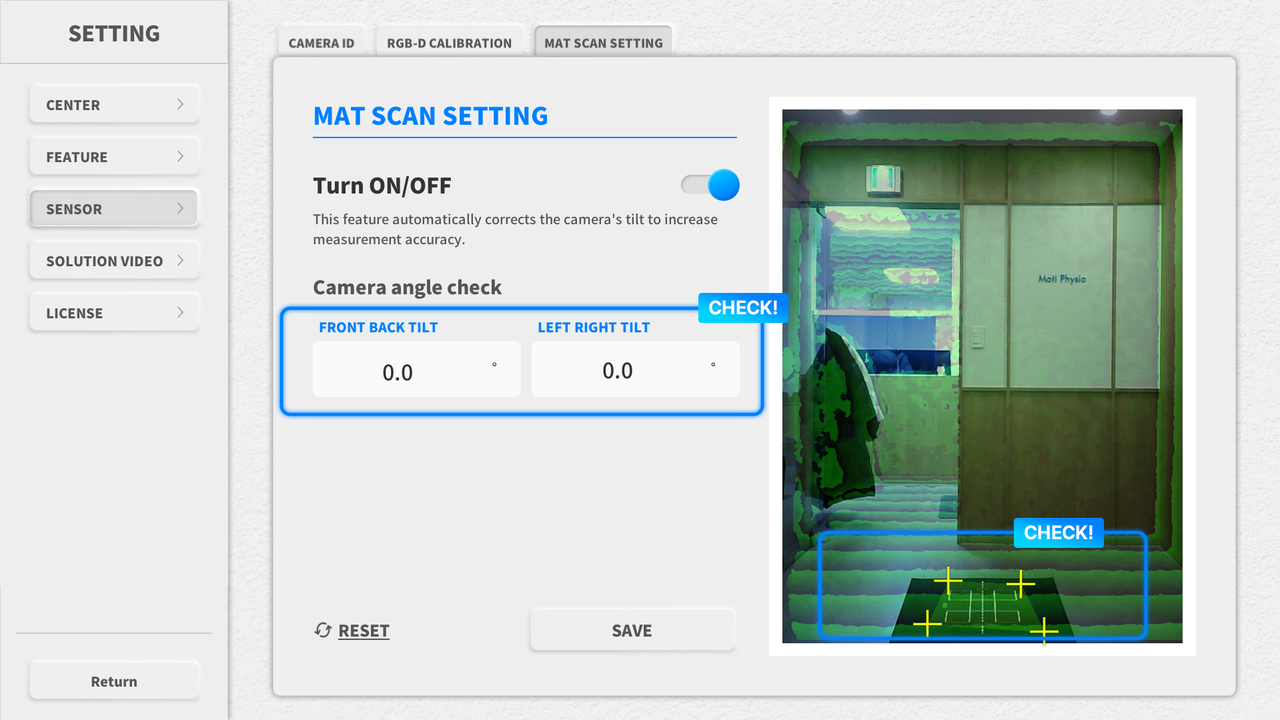The height and width of the screenshot is (720, 1280).
Task: Click the chevron next to LICENSE
Action: click(x=180, y=312)
